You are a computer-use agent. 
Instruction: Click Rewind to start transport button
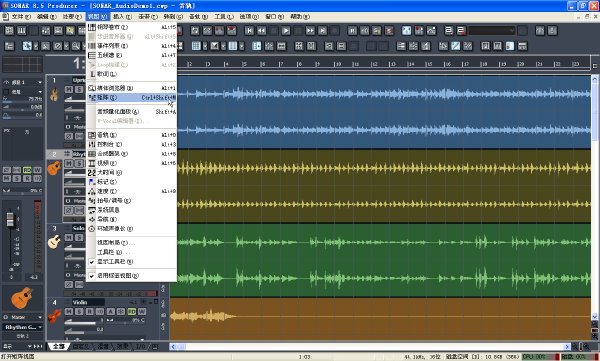click(249, 31)
